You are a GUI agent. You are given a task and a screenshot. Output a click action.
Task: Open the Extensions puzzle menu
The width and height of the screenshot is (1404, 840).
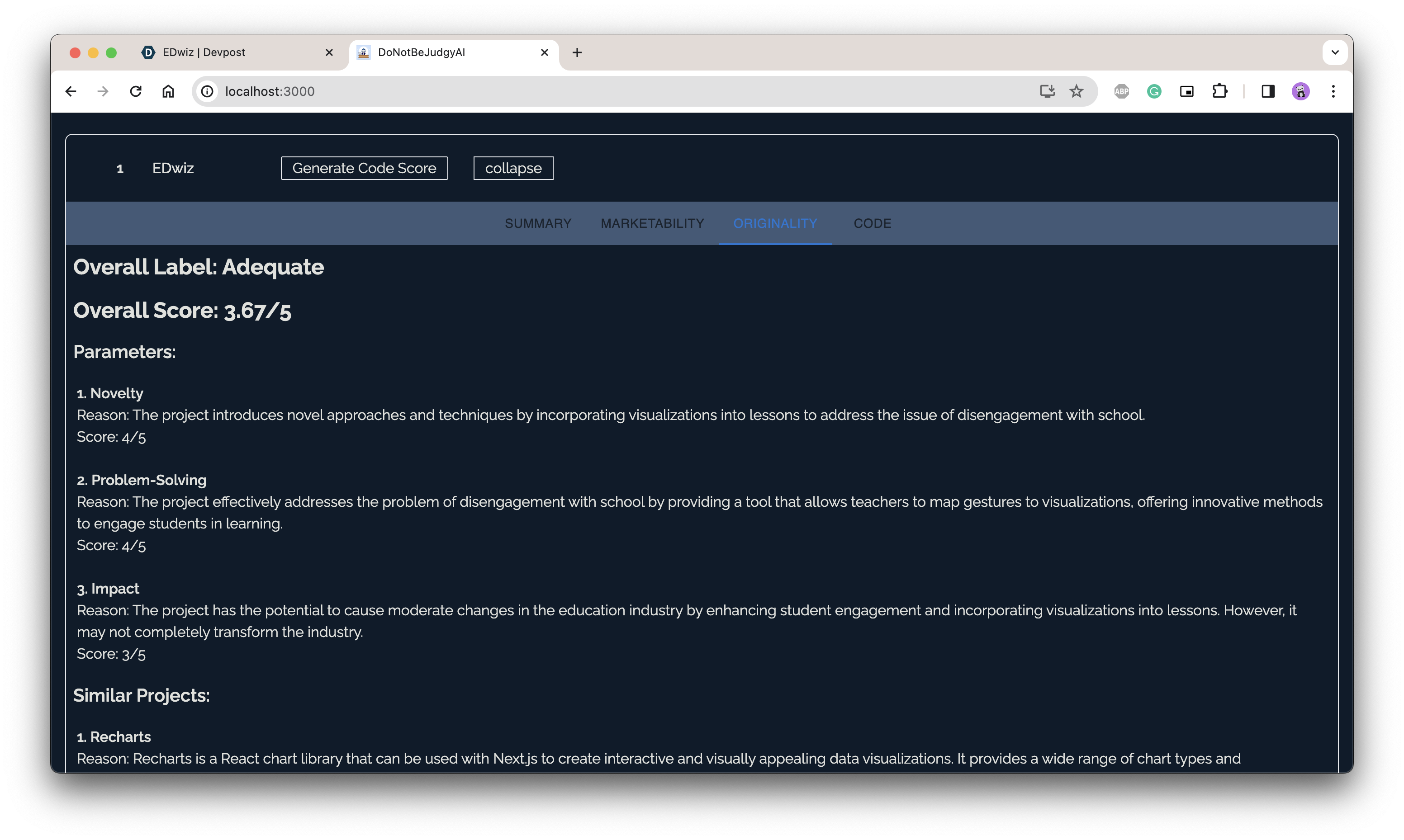click(1219, 91)
